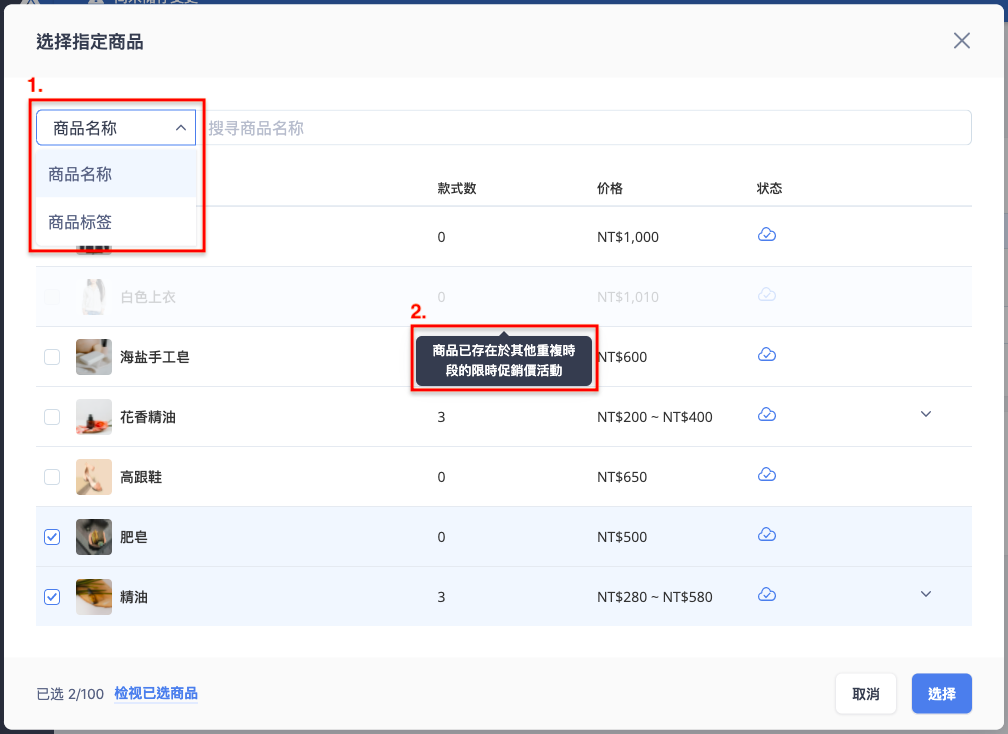Check the 海盐手工皂 checkbox
This screenshot has height=734, width=1008.
click(52, 357)
